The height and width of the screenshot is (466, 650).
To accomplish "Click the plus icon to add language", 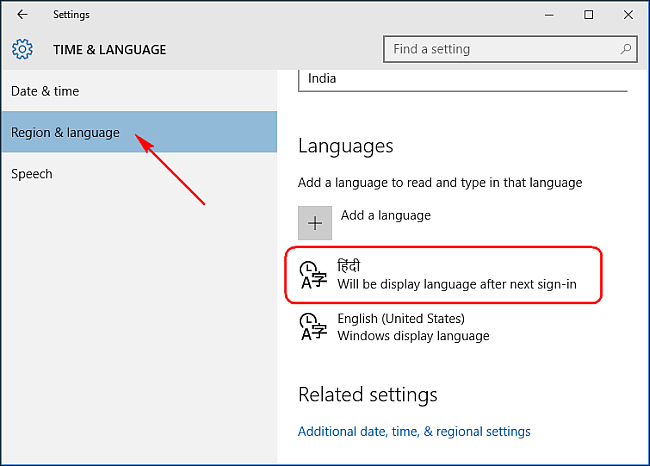I will click(x=315, y=223).
